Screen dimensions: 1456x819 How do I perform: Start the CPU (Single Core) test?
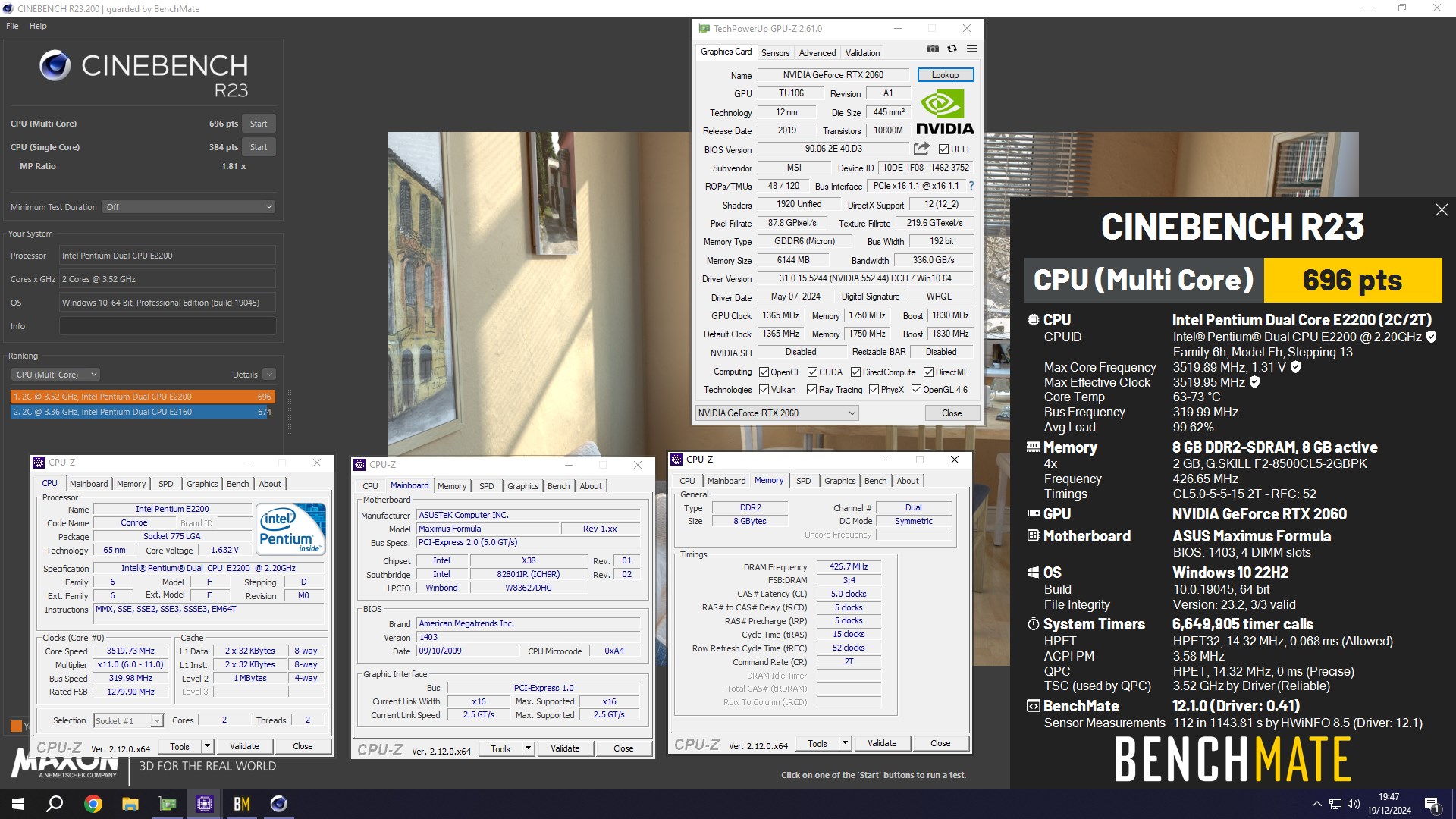[x=259, y=147]
